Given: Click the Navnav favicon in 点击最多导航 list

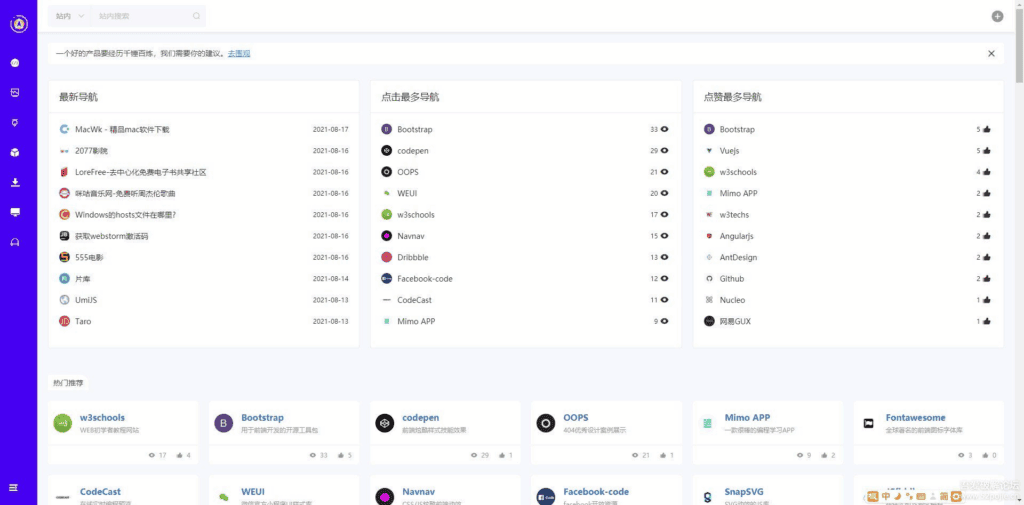Looking at the screenshot, I should click(387, 236).
